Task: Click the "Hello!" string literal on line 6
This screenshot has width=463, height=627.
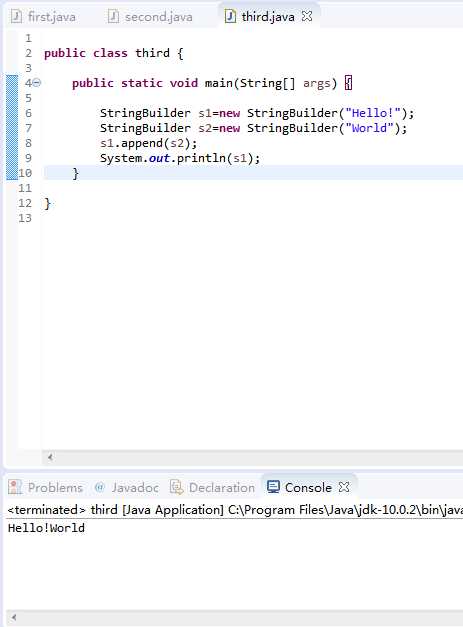Action: [373, 113]
